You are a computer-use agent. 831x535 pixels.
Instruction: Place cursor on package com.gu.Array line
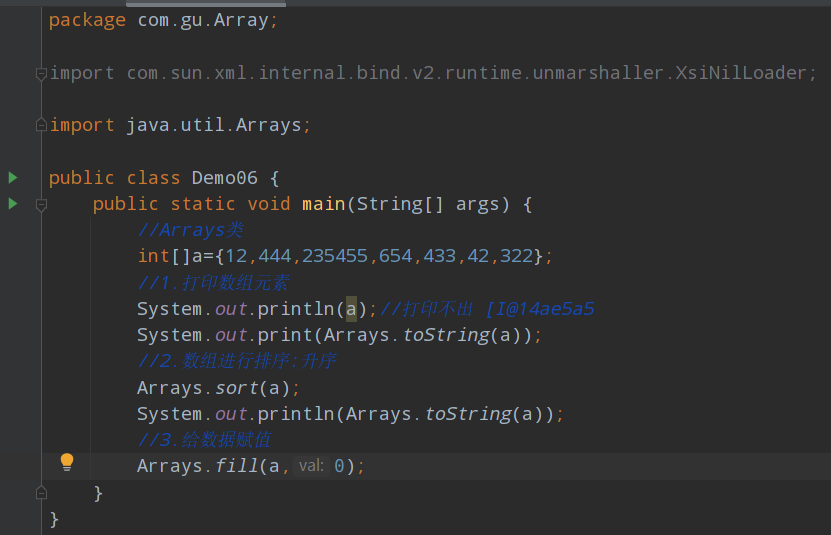tap(163, 21)
